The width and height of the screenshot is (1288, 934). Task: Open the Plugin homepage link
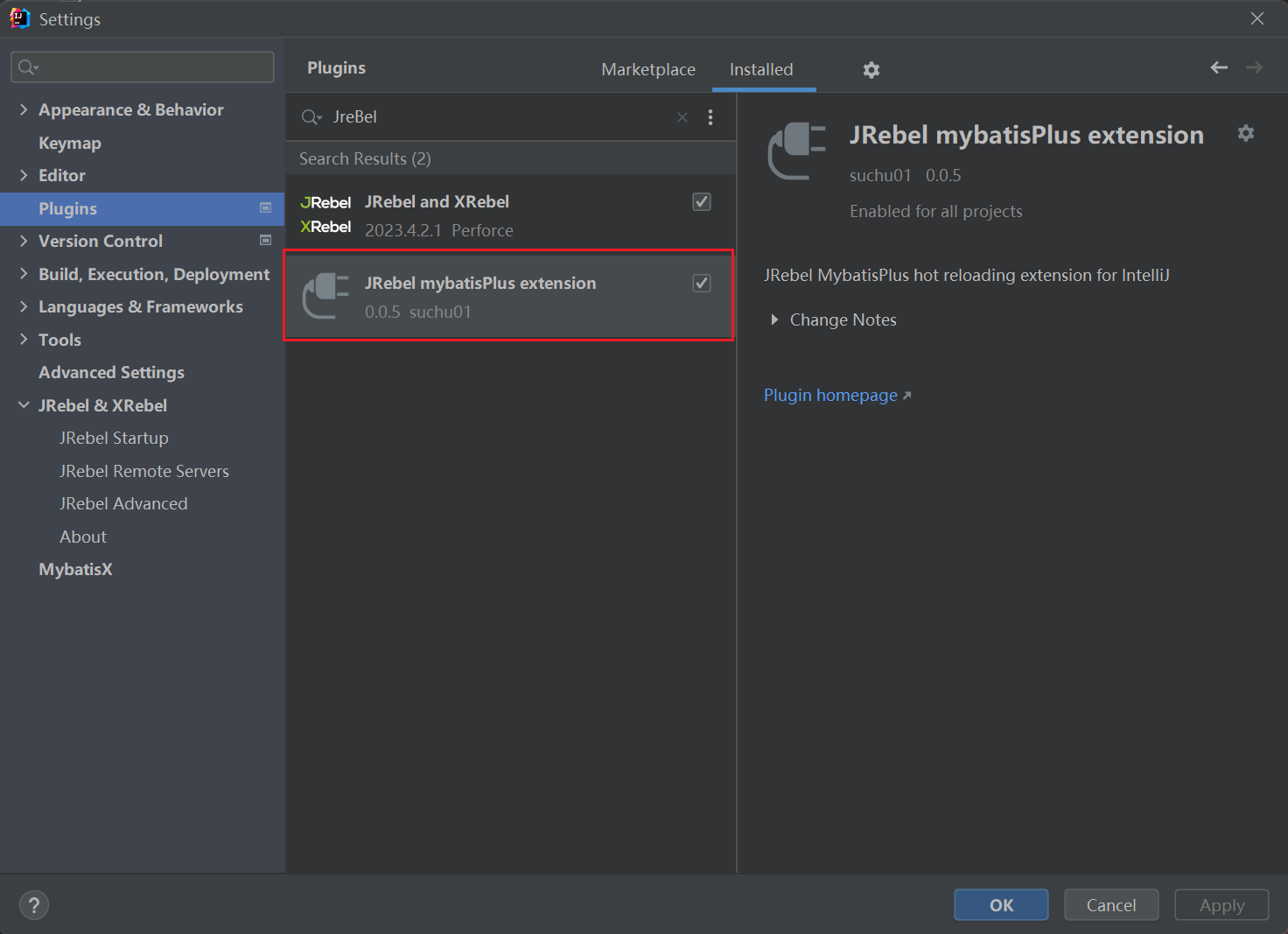pos(830,396)
